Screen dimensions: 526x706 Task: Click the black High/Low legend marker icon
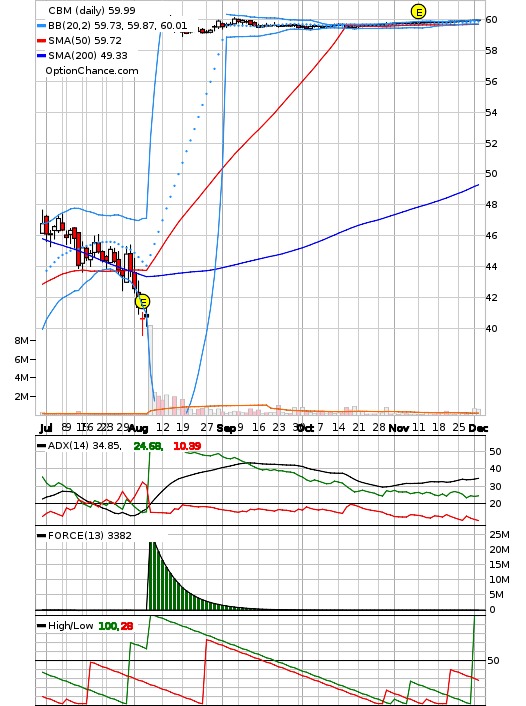(41, 626)
